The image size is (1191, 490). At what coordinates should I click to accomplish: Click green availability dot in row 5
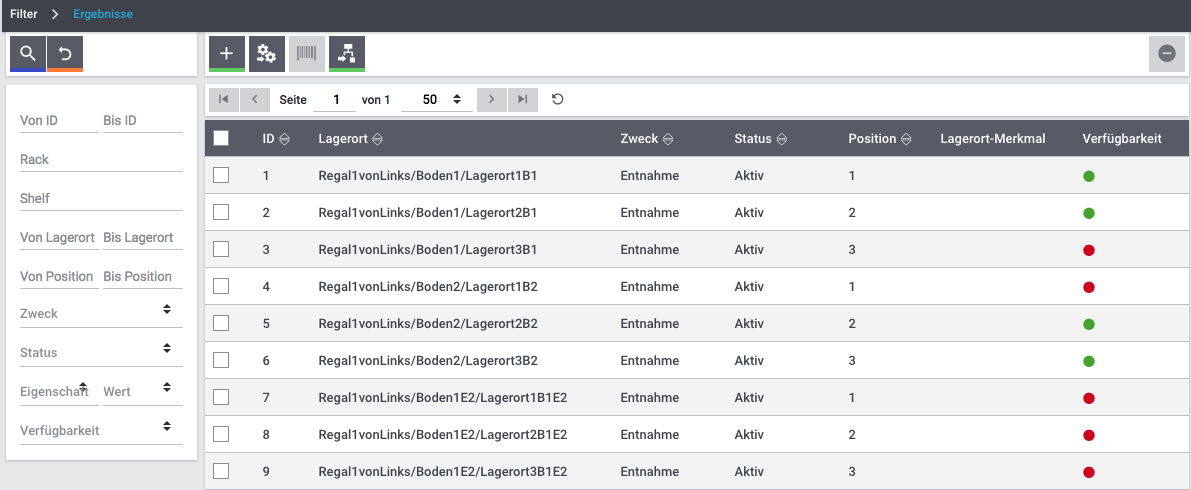click(1088, 324)
